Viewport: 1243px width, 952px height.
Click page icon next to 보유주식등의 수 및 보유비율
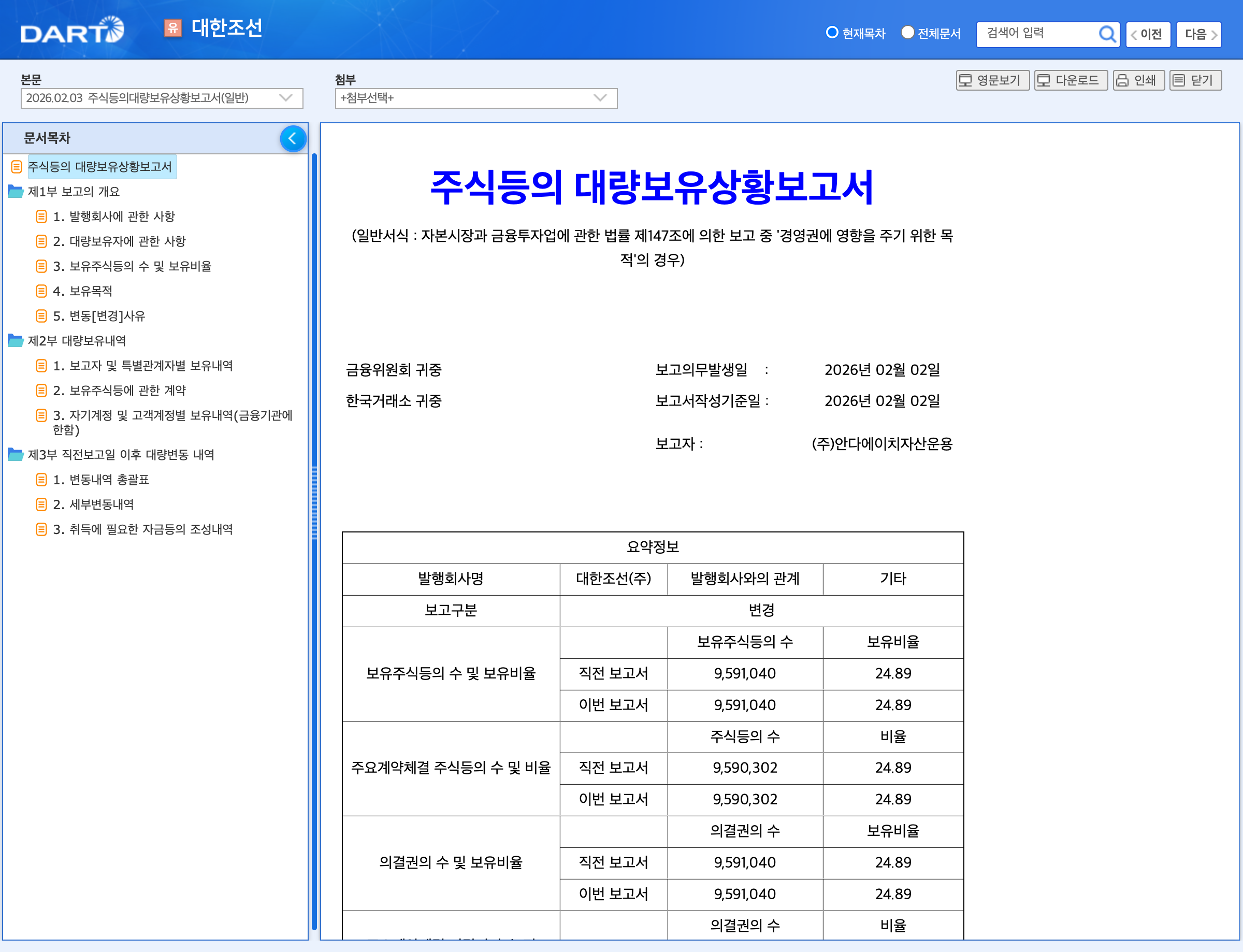(41, 266)
